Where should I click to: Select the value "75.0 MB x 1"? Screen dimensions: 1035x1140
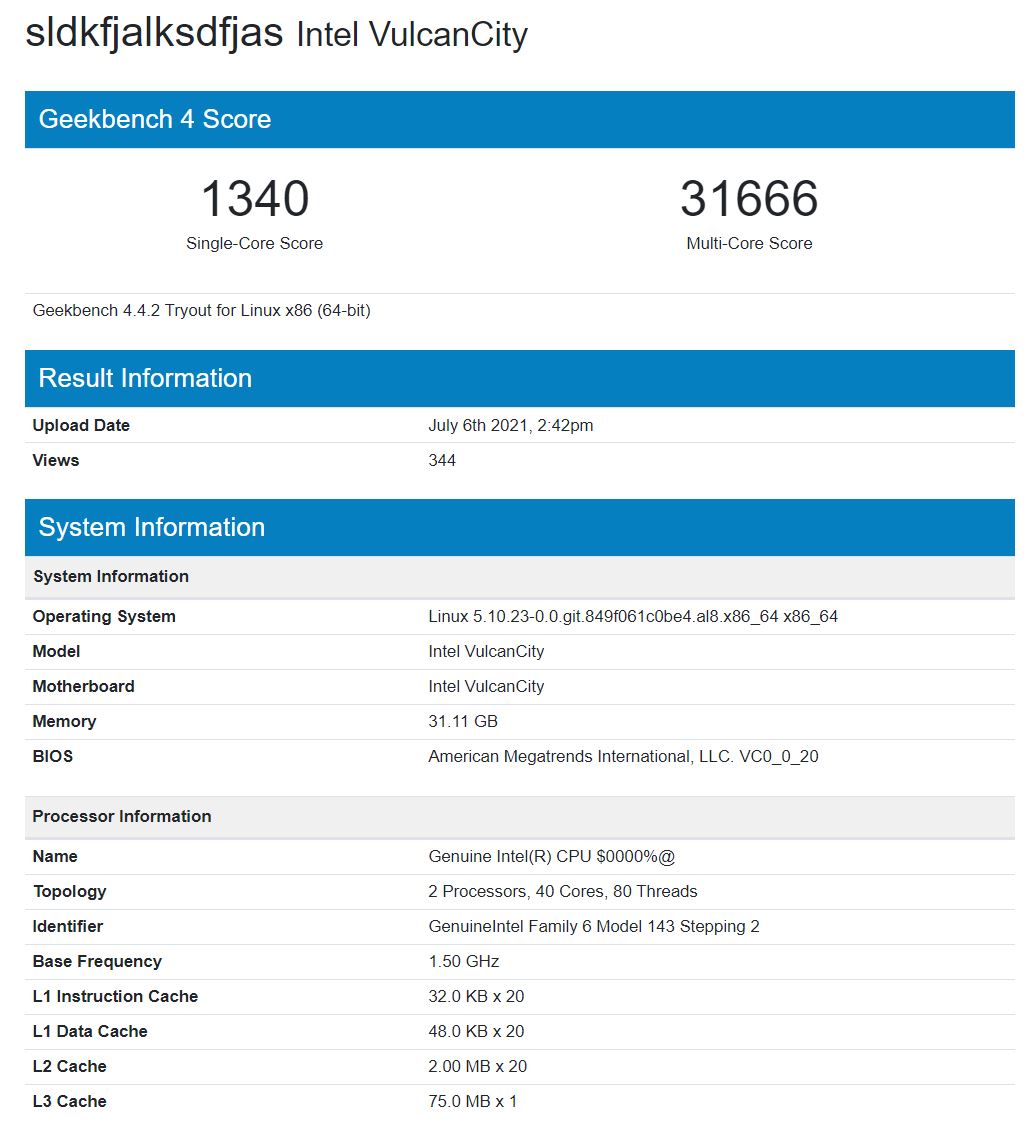(472, 1101)
